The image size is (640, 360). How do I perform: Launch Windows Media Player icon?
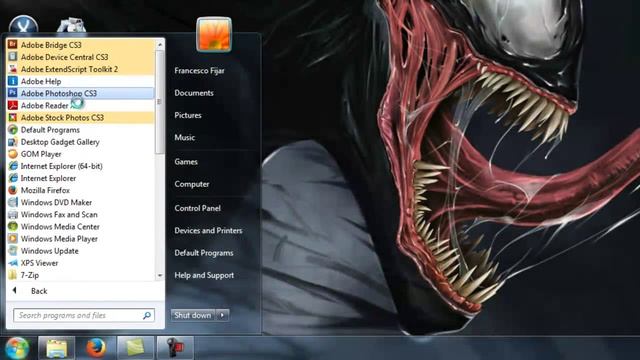click(x=13, y=239)
